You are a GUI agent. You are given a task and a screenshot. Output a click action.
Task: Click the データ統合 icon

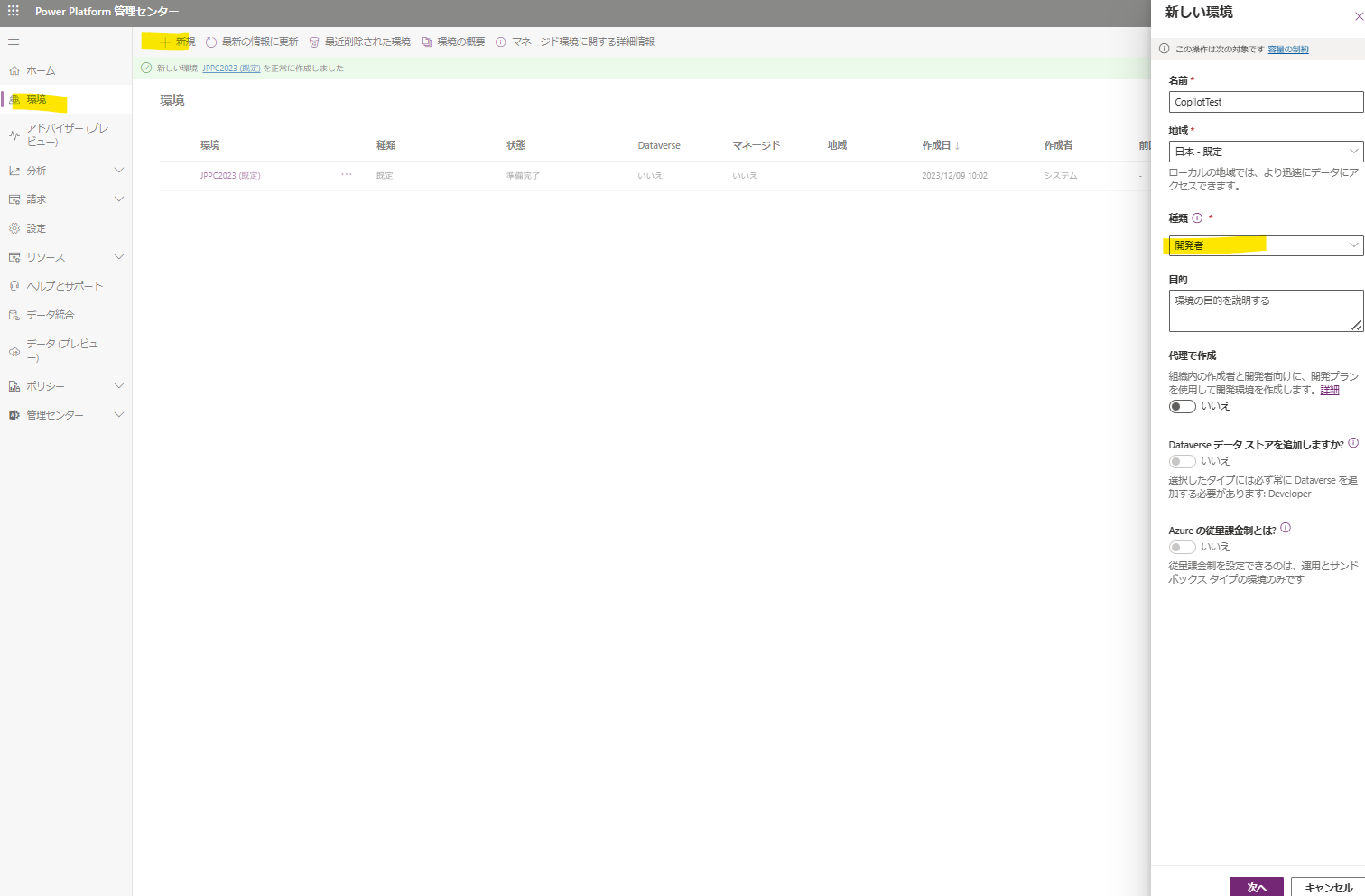click(14, 315)
